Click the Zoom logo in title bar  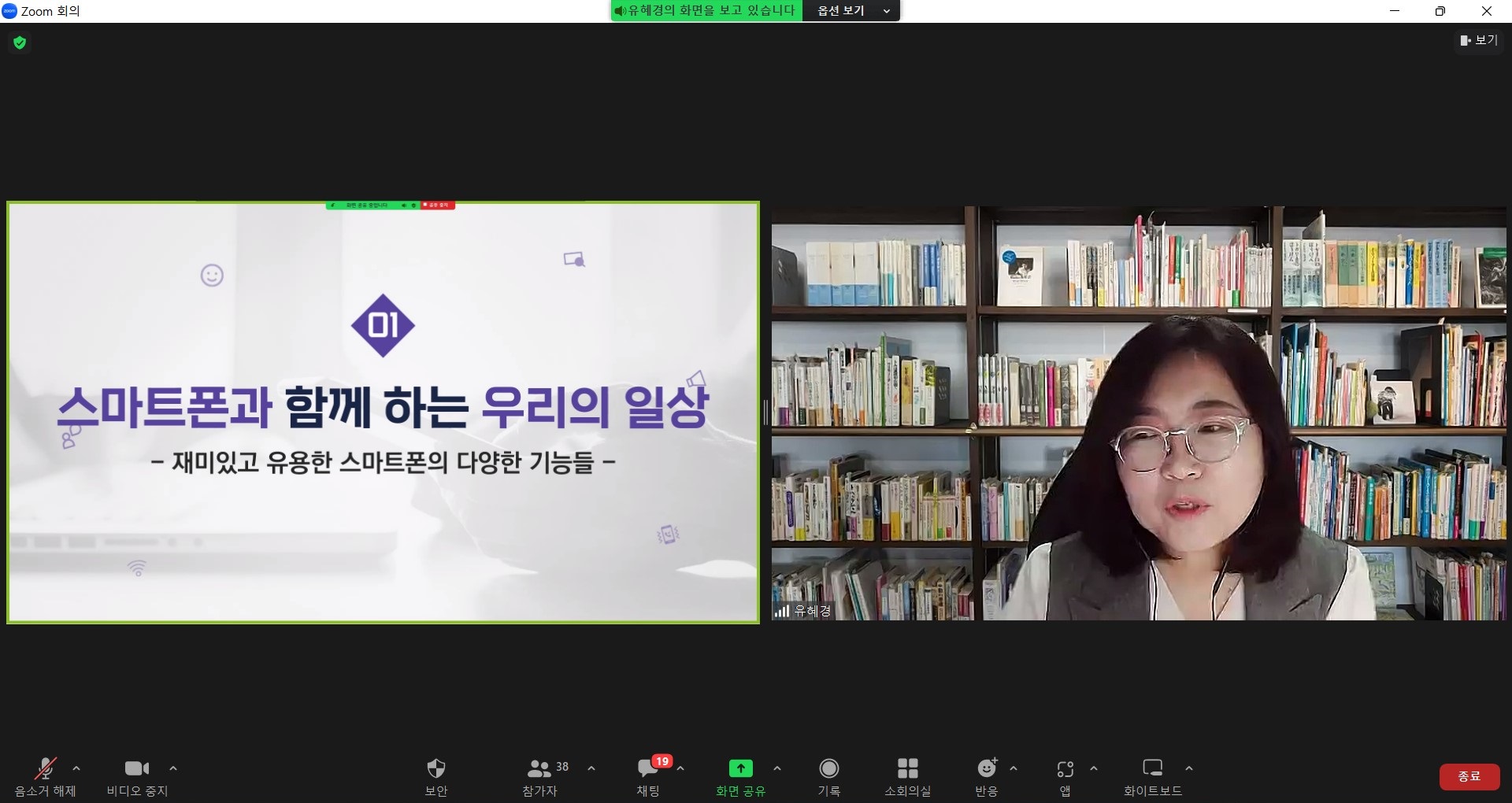tap(9, 11)
